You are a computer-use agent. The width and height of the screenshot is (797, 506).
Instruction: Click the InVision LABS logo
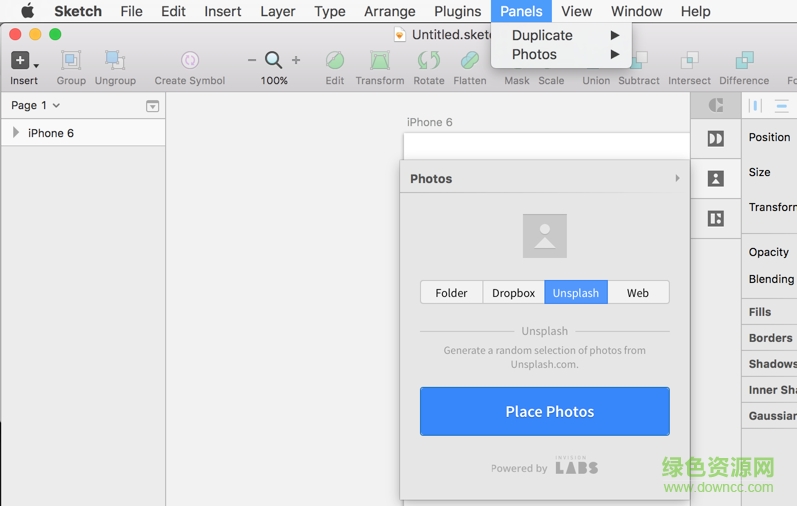(576, 465)
